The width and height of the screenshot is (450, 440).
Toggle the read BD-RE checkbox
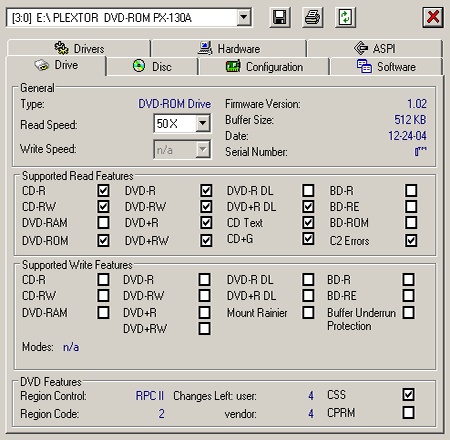pos(411,207)
